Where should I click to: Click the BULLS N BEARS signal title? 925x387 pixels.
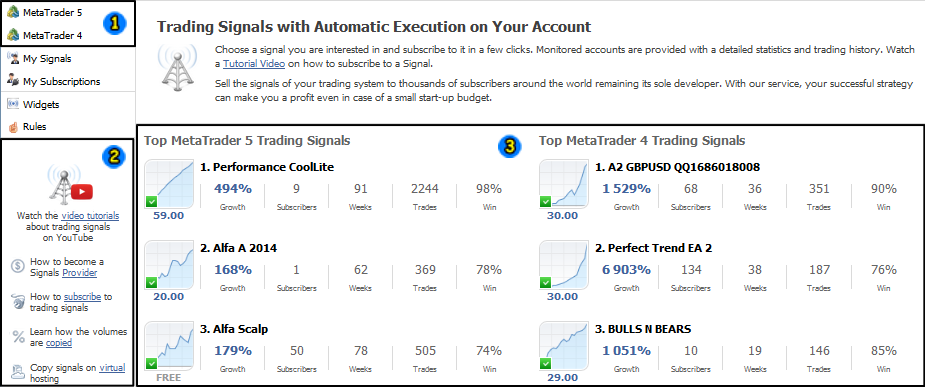point(642,329)
